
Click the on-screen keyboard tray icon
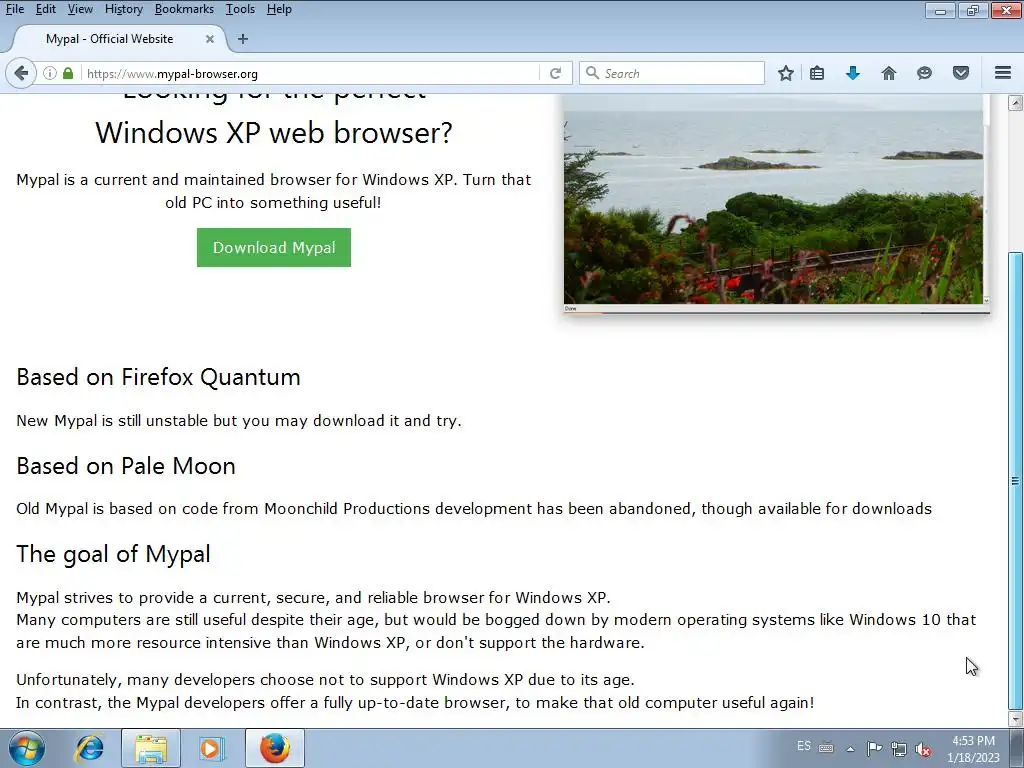point(826,748)
